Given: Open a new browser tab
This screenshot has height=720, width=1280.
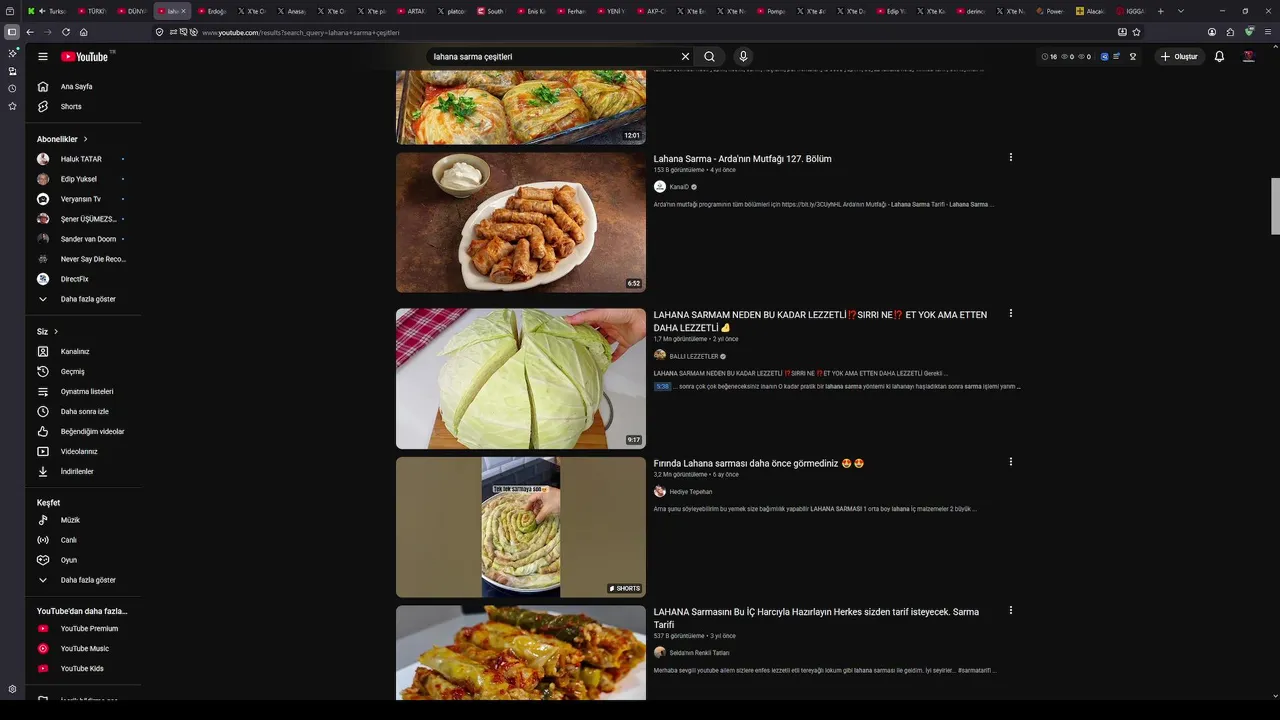Looking at the screenshot, I should point(1161,11).
